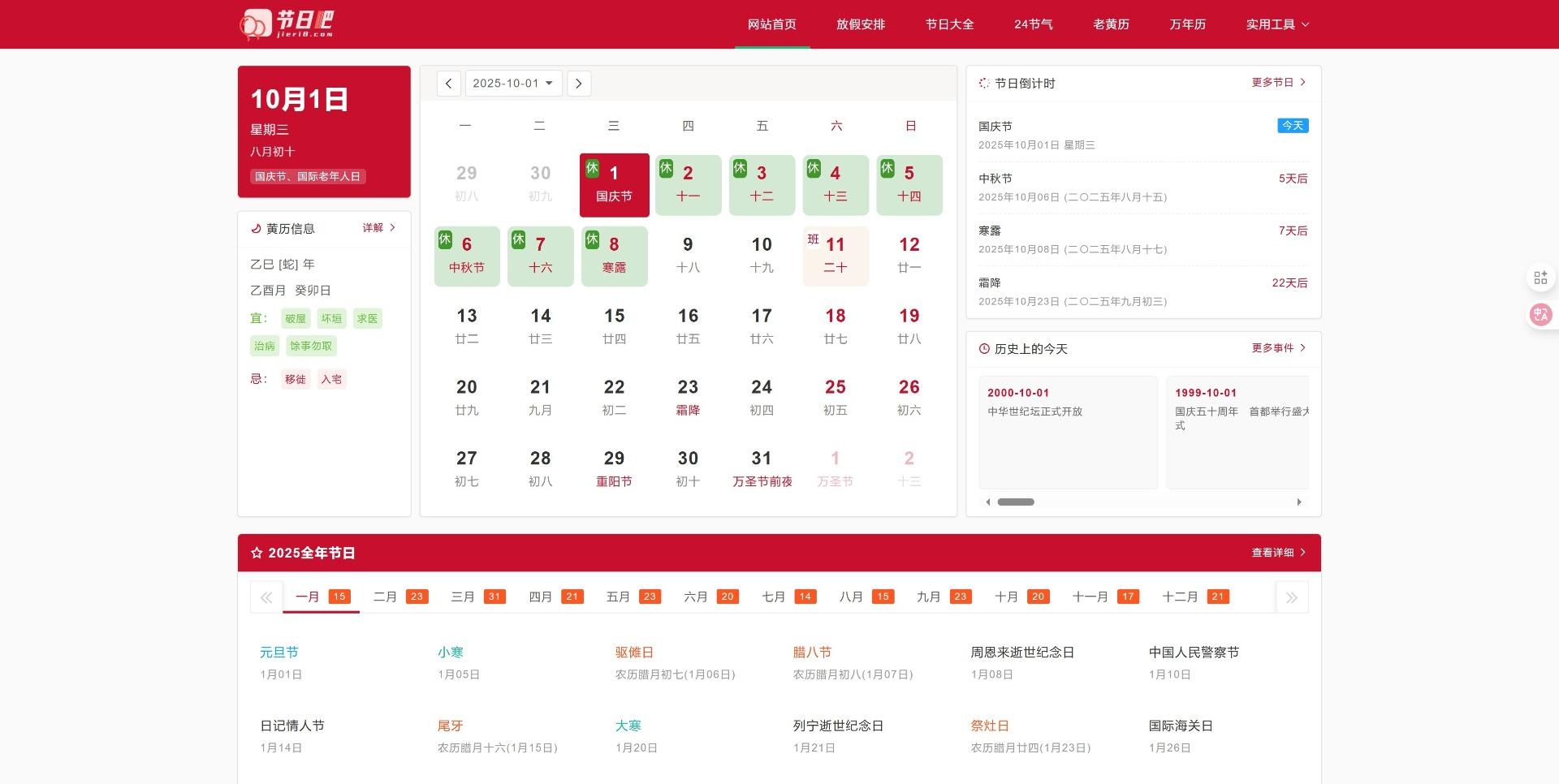Screen dimensions: 1559x784
Task: Advance to next month with right arrow
Action: pyautogui.click(x=578, y=84)
